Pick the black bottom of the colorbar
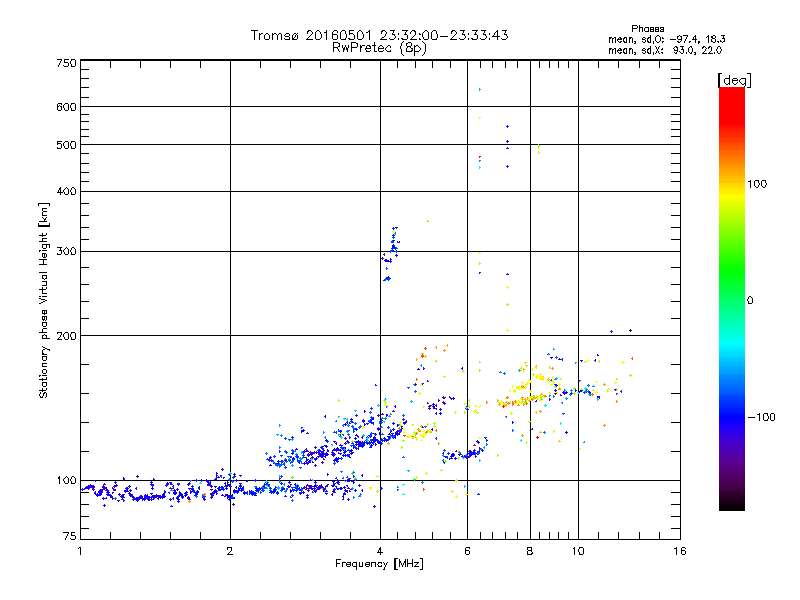The image size is (800, 600). (732, 505)
